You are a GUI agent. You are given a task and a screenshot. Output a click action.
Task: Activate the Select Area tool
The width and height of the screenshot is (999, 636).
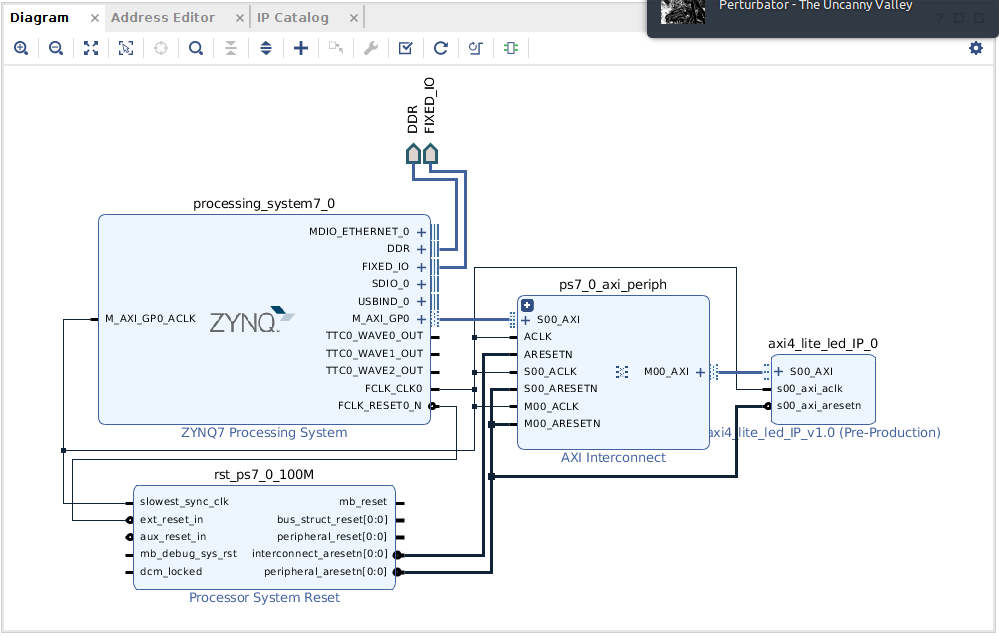(126, 48)
